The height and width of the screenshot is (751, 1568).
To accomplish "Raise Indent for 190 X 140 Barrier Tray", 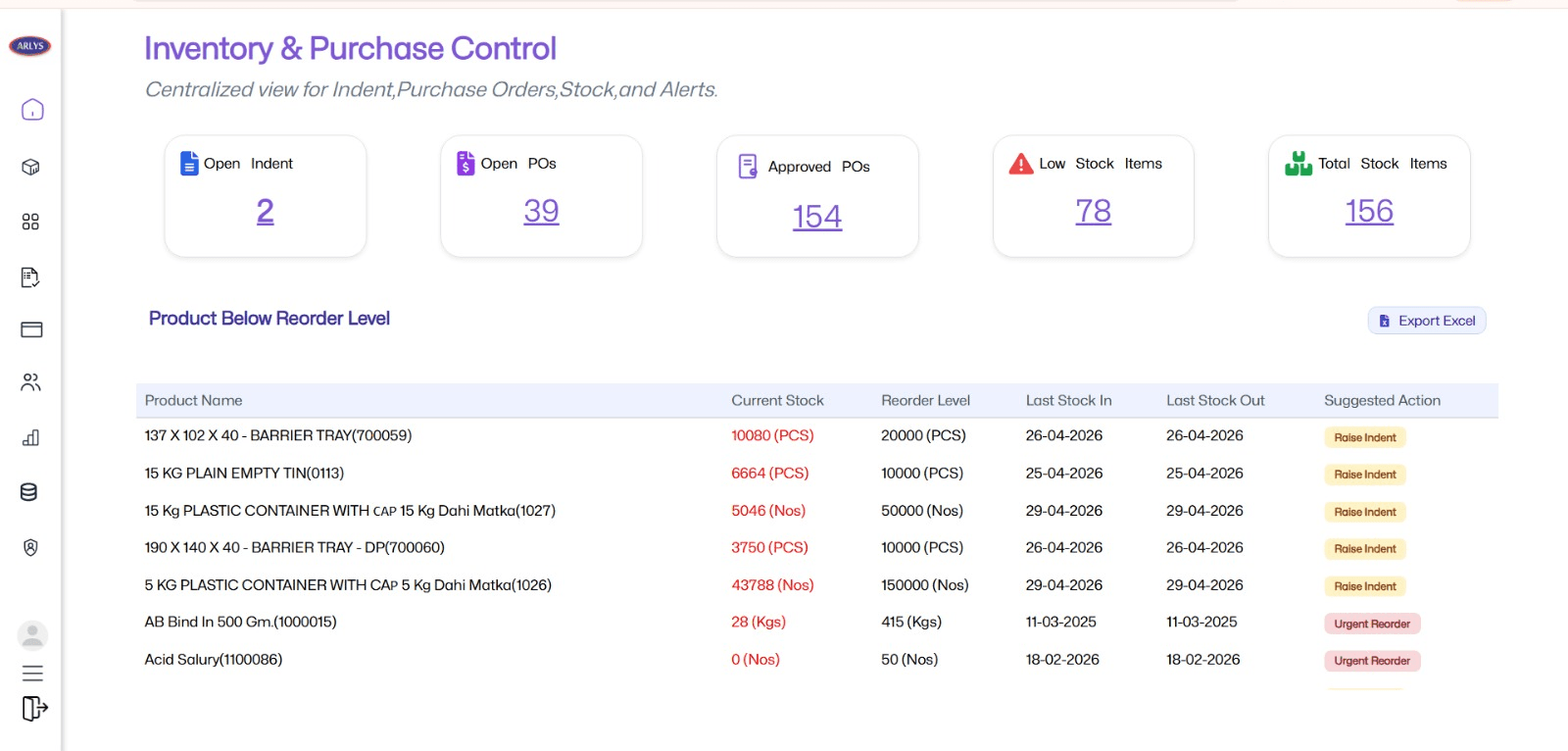I will pyautogui.click(x=1364, y=549).
